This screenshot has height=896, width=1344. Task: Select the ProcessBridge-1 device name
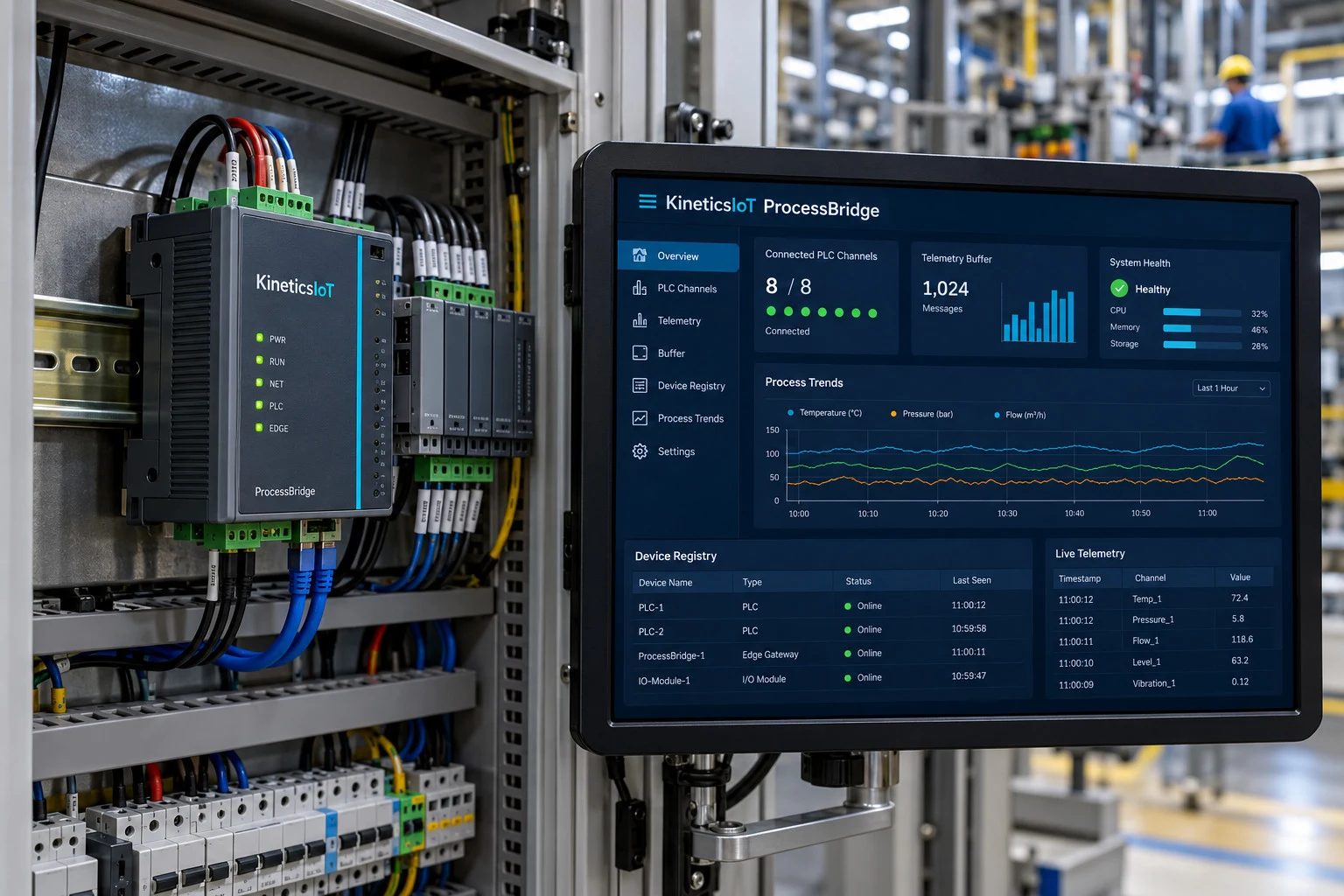671,655
